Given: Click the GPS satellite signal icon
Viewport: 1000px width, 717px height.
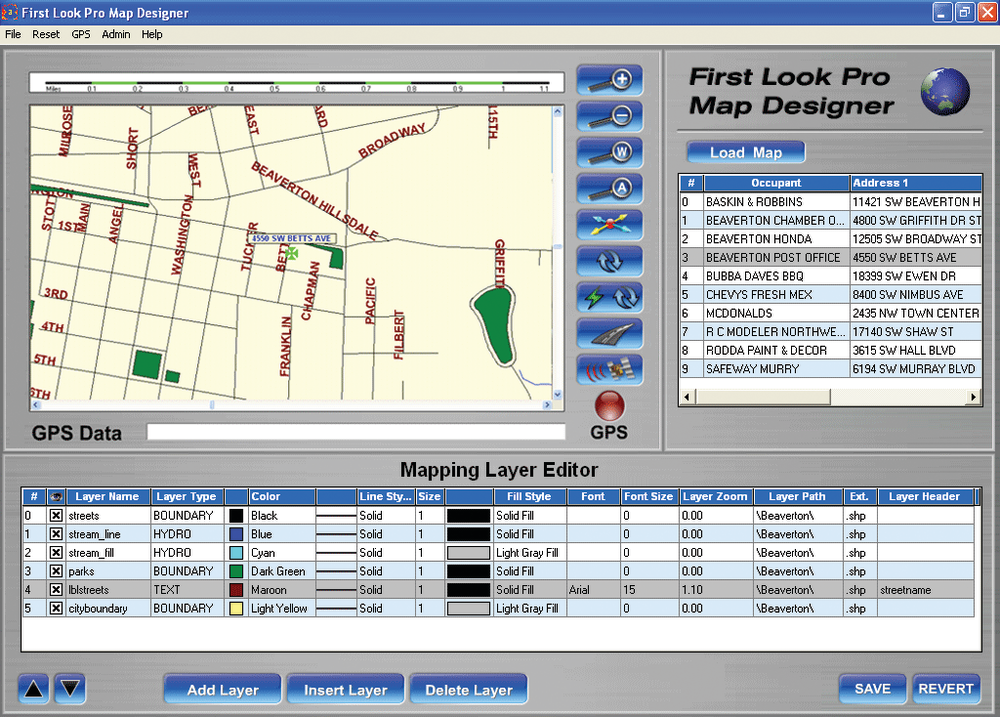Looking at the screenshot, I should pos(609,370).
